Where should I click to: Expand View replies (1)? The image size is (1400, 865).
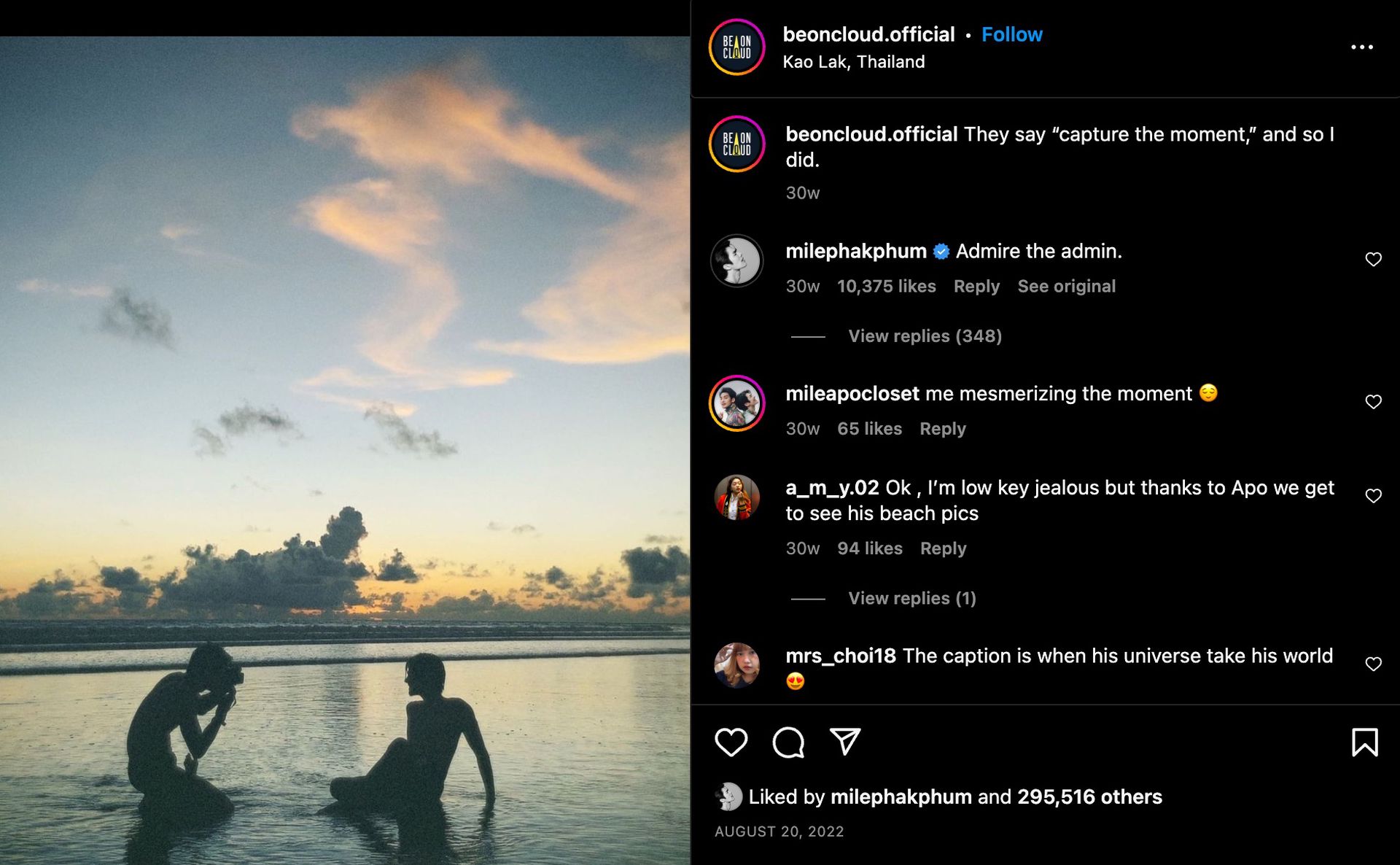911,599
